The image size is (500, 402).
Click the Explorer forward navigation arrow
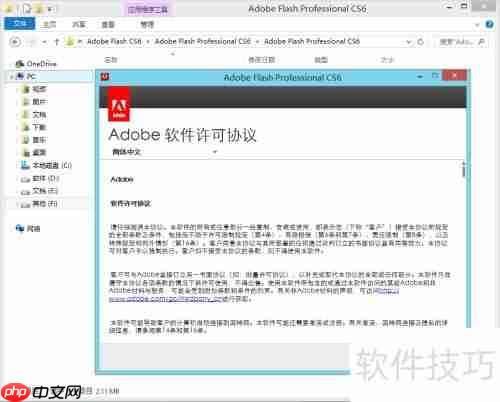click(31, 42)
